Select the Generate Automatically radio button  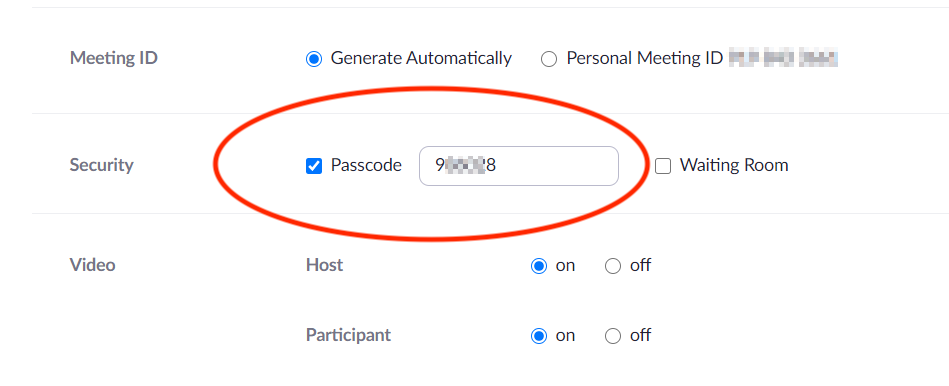314,59
